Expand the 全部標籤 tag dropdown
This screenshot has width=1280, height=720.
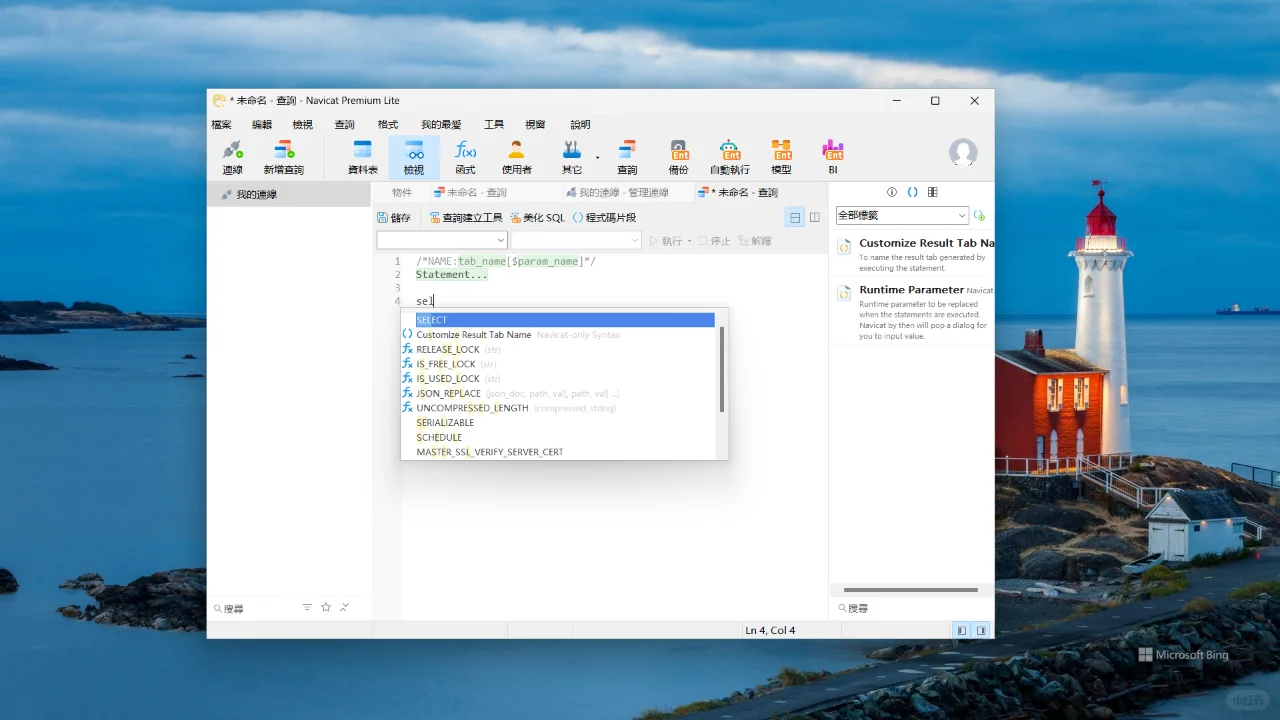902,215
